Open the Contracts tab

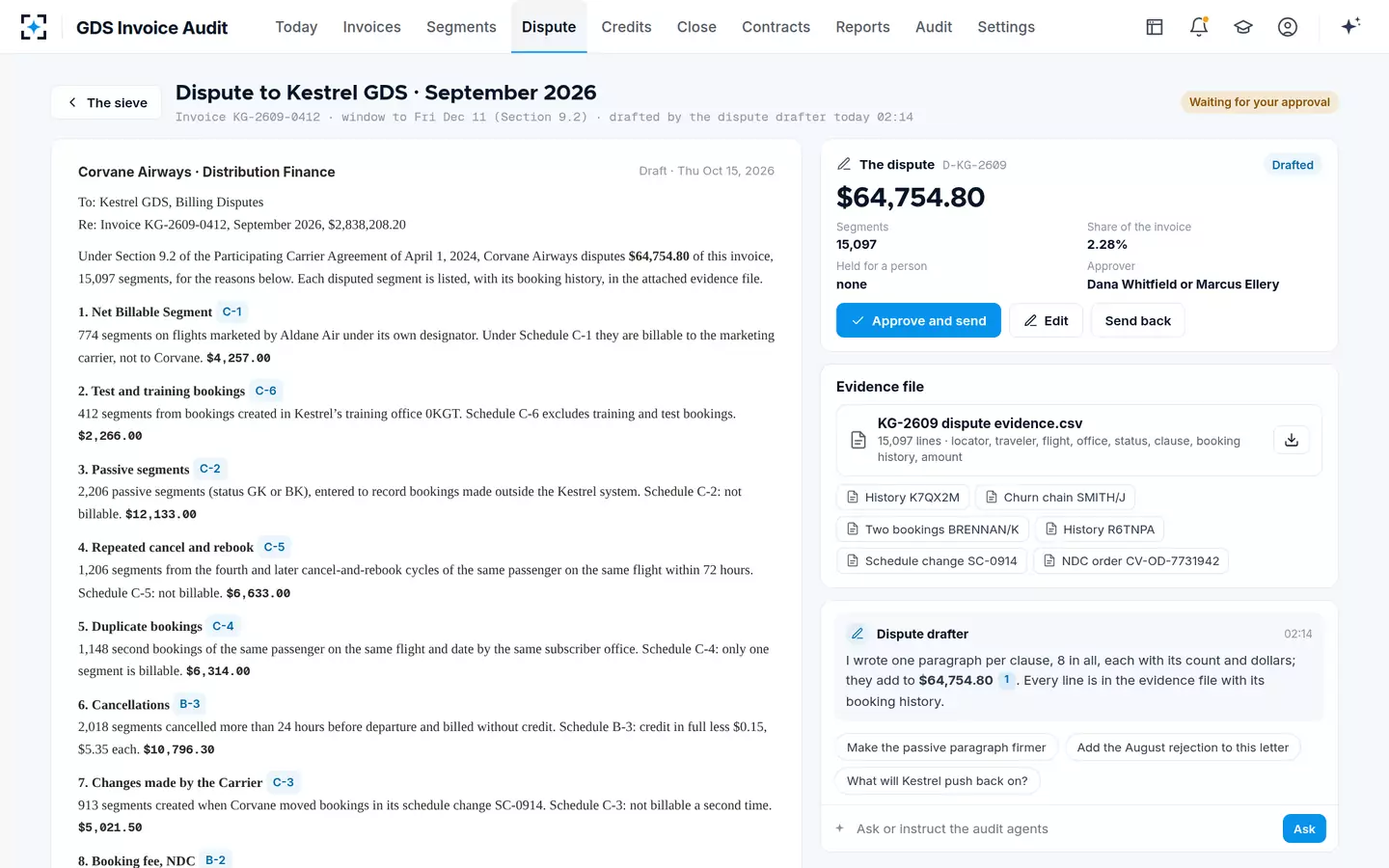776,27
